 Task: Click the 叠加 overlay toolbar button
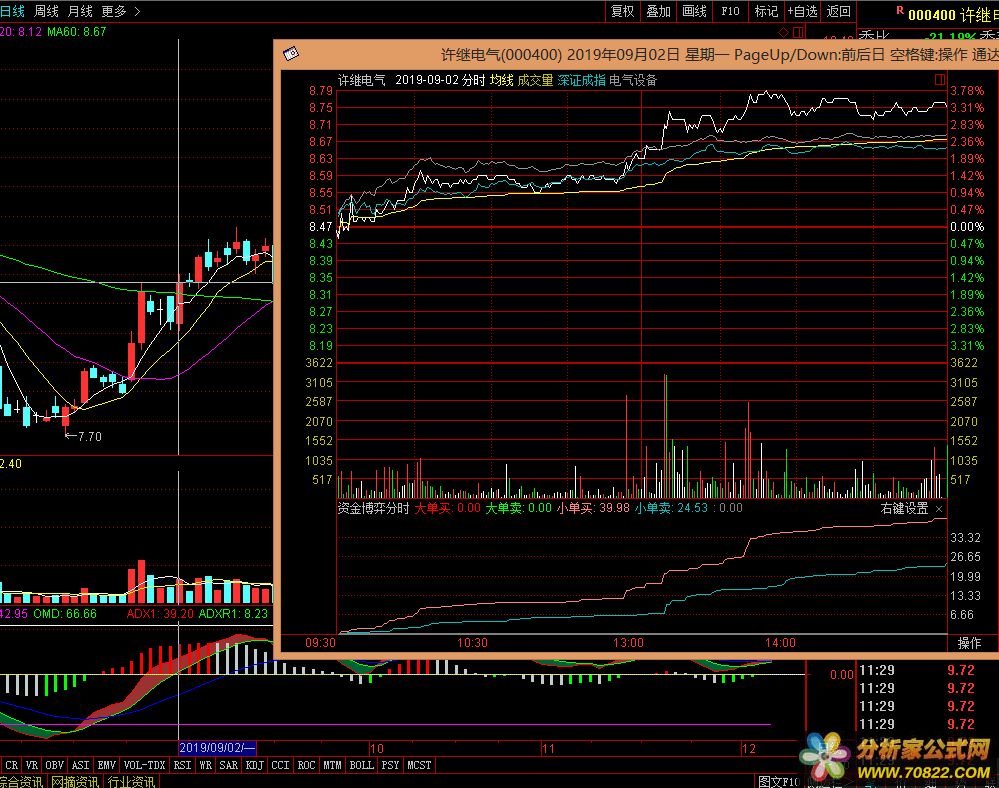pyautogui.click(x=658, y=11)
